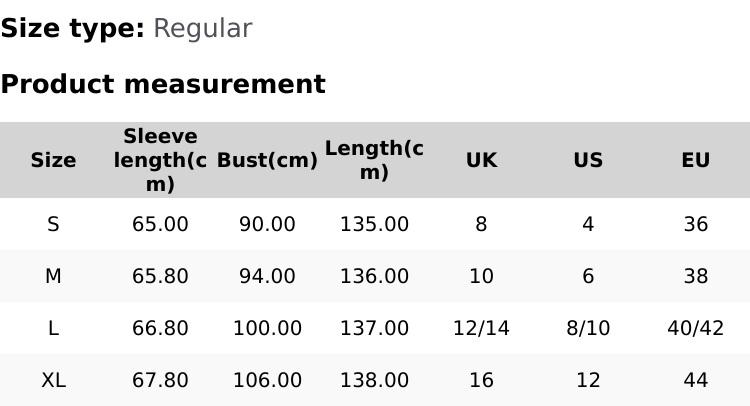Click the Size column header

tap(53, 160)
